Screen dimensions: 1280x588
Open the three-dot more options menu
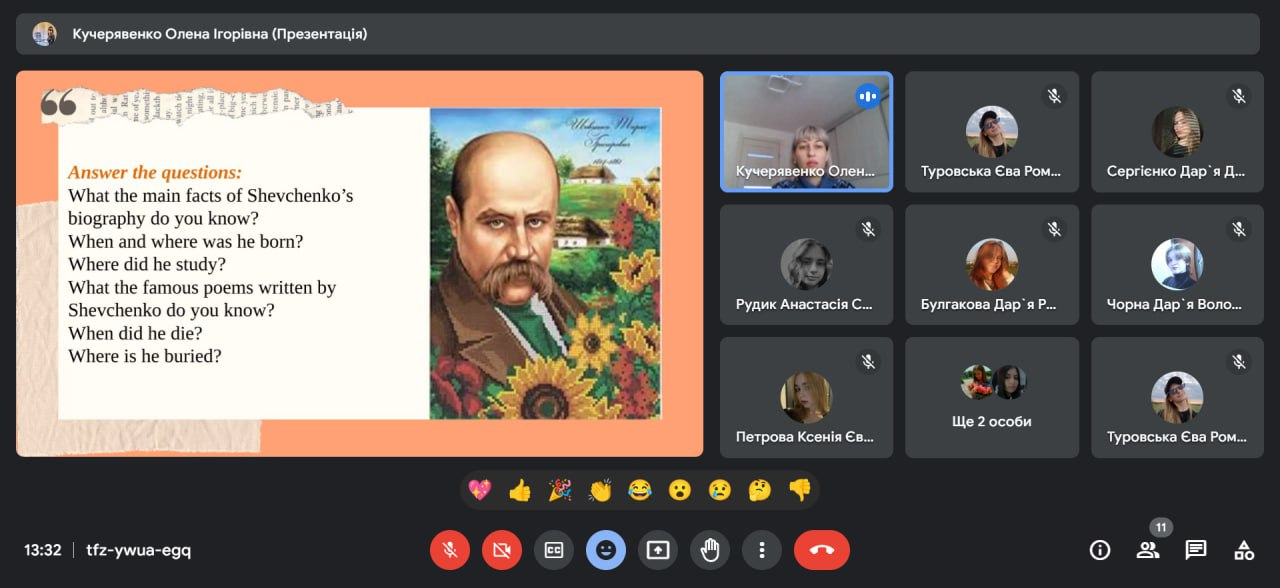[762, 550]
